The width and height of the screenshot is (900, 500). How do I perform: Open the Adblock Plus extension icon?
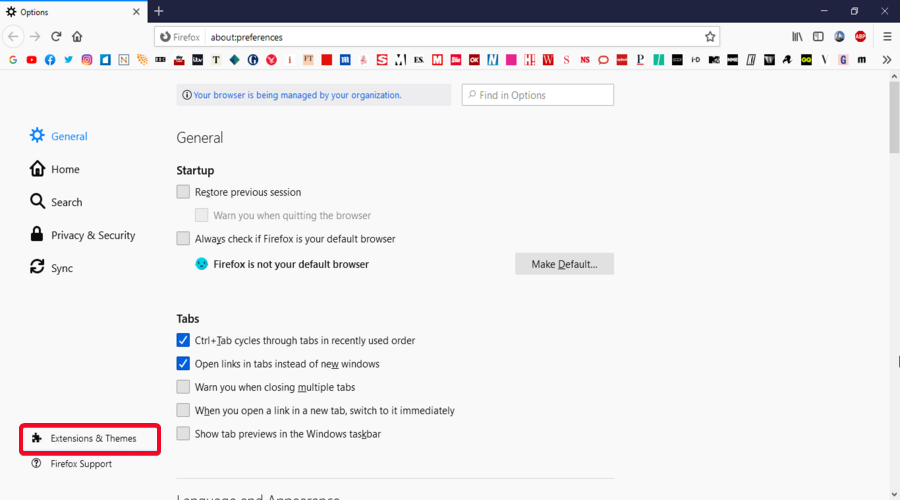tap(860, 37)
